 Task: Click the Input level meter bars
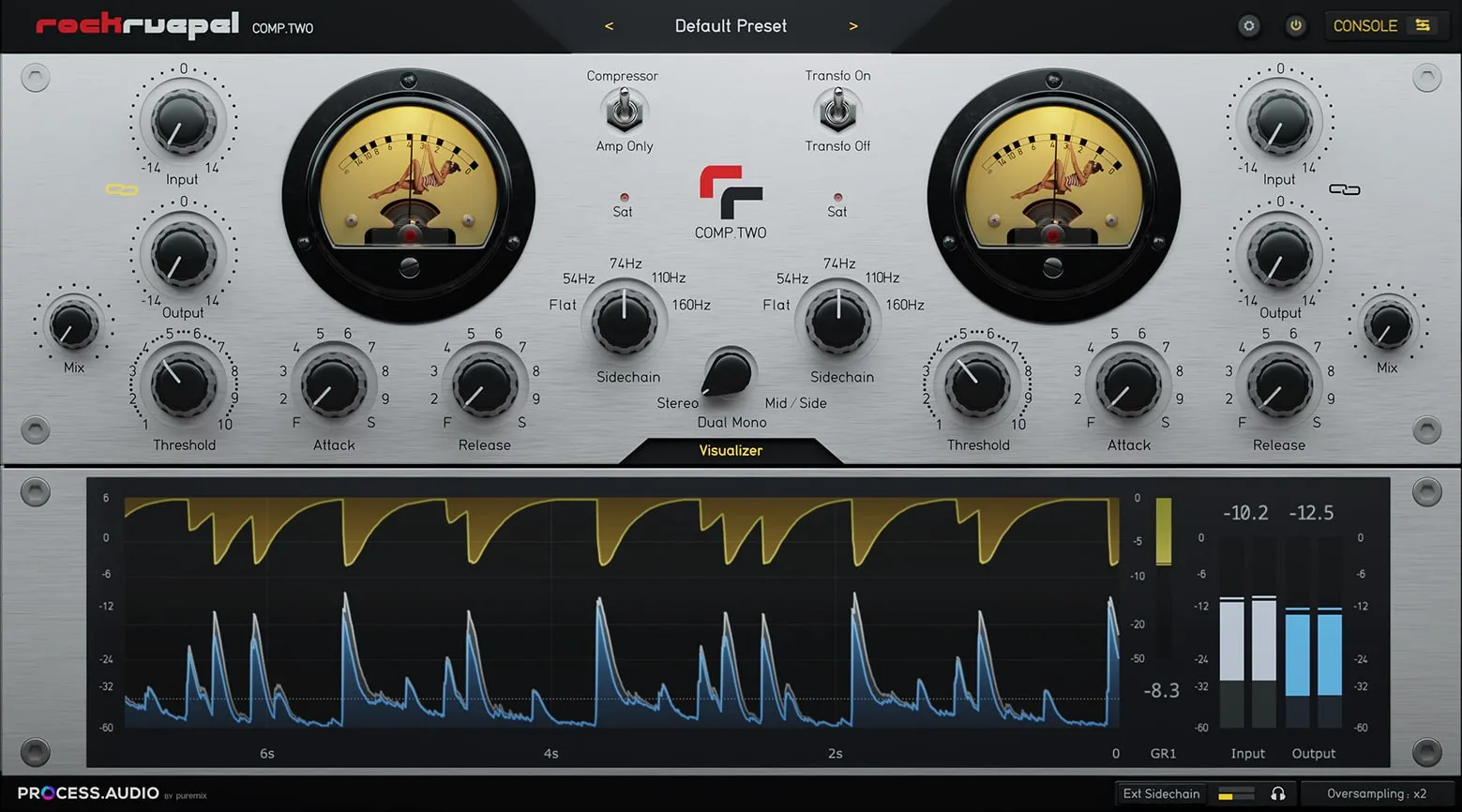pos(1247,634)
